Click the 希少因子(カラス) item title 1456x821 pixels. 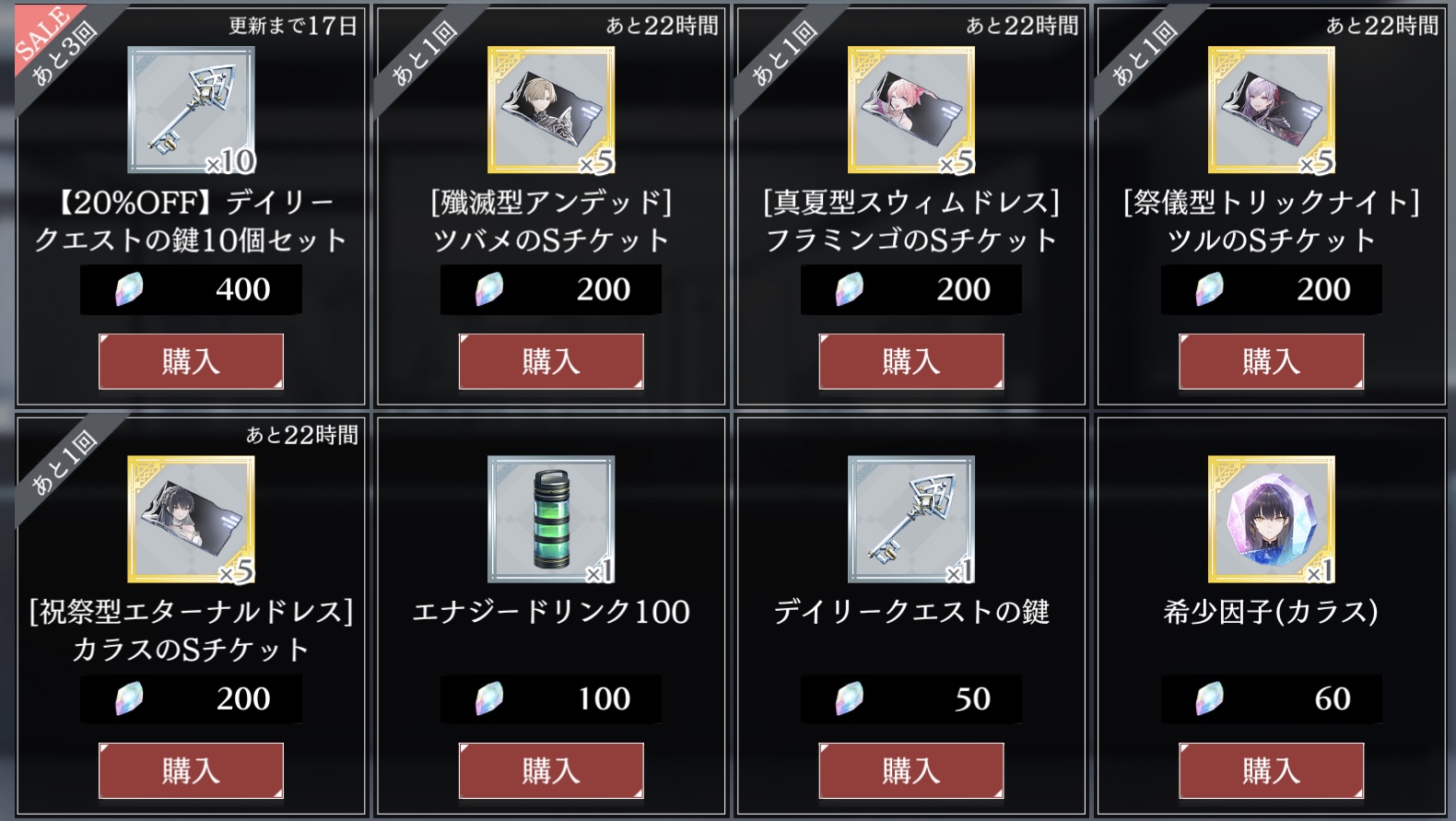[1272, 612]
